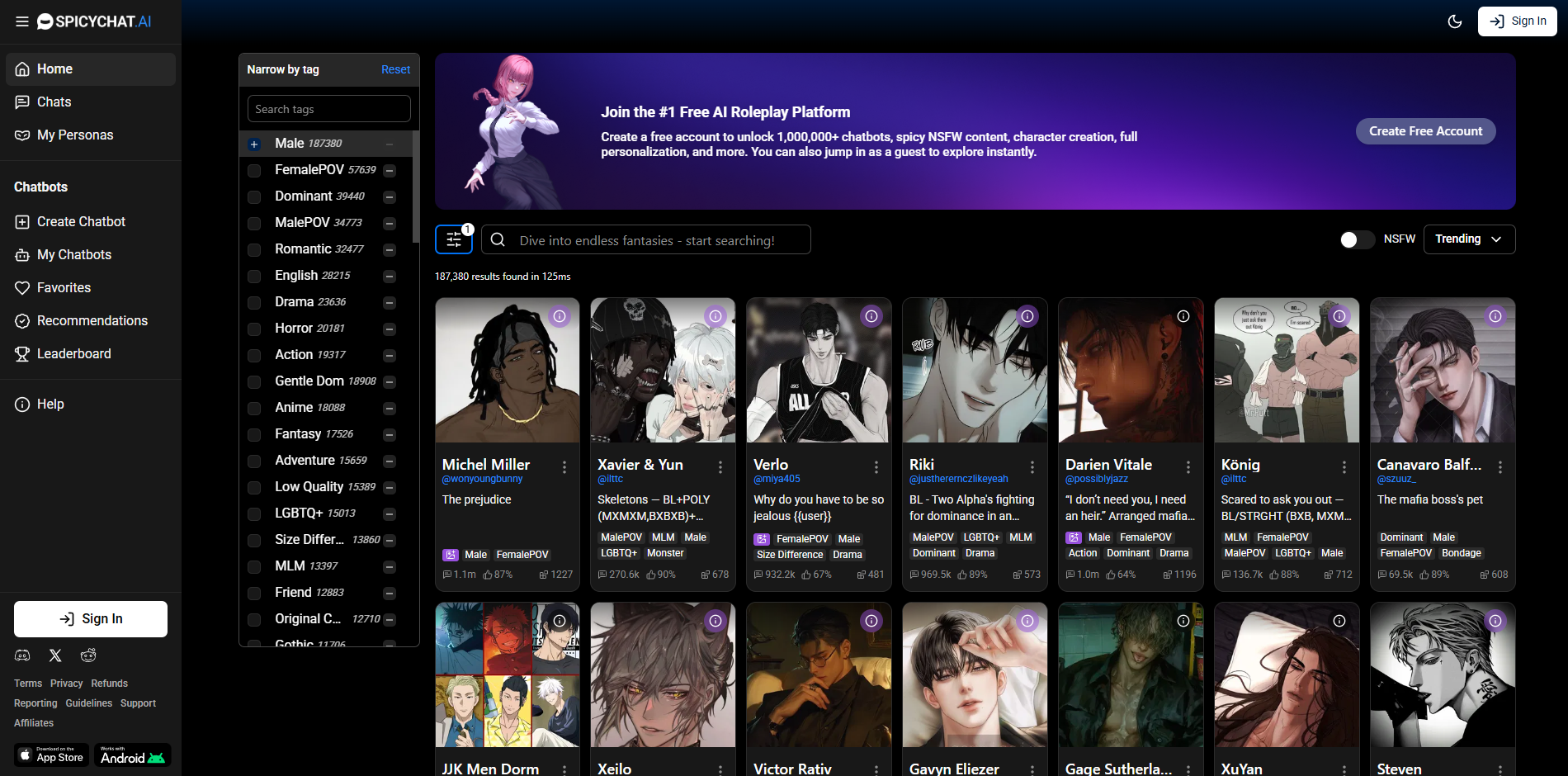Click info icon on Xeilo card
The width and height of the screenshot is (1568, 776).
[716, 621]
